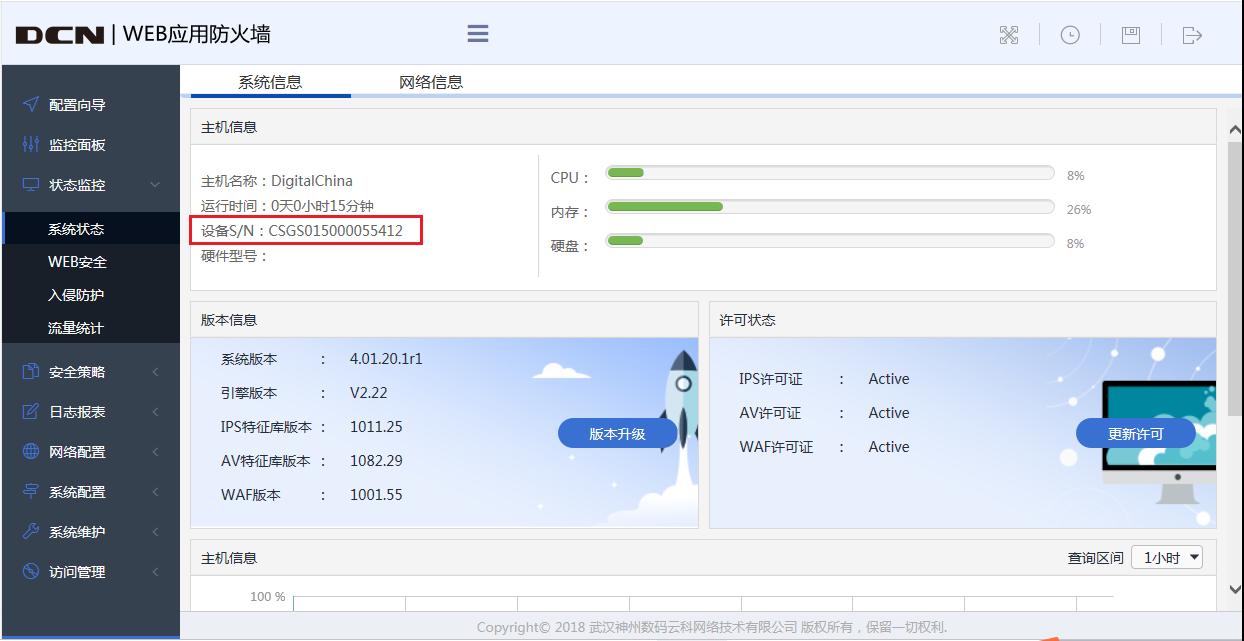Click the 版本升级 button
Image resolution: width=1244 pixels, height=641 pixels.
point(617,434)
